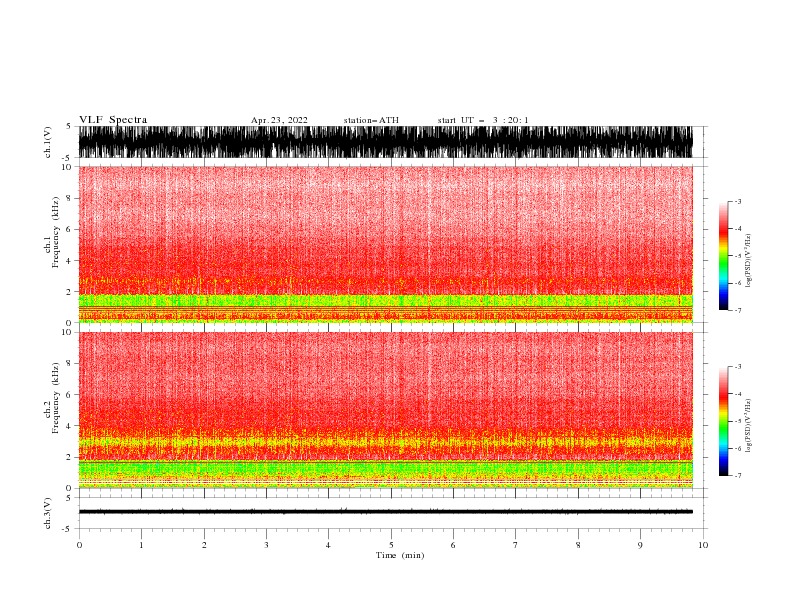The image size is (792, 612).
Task: Click the 'station=ATH' label
Action: [371, 120]
